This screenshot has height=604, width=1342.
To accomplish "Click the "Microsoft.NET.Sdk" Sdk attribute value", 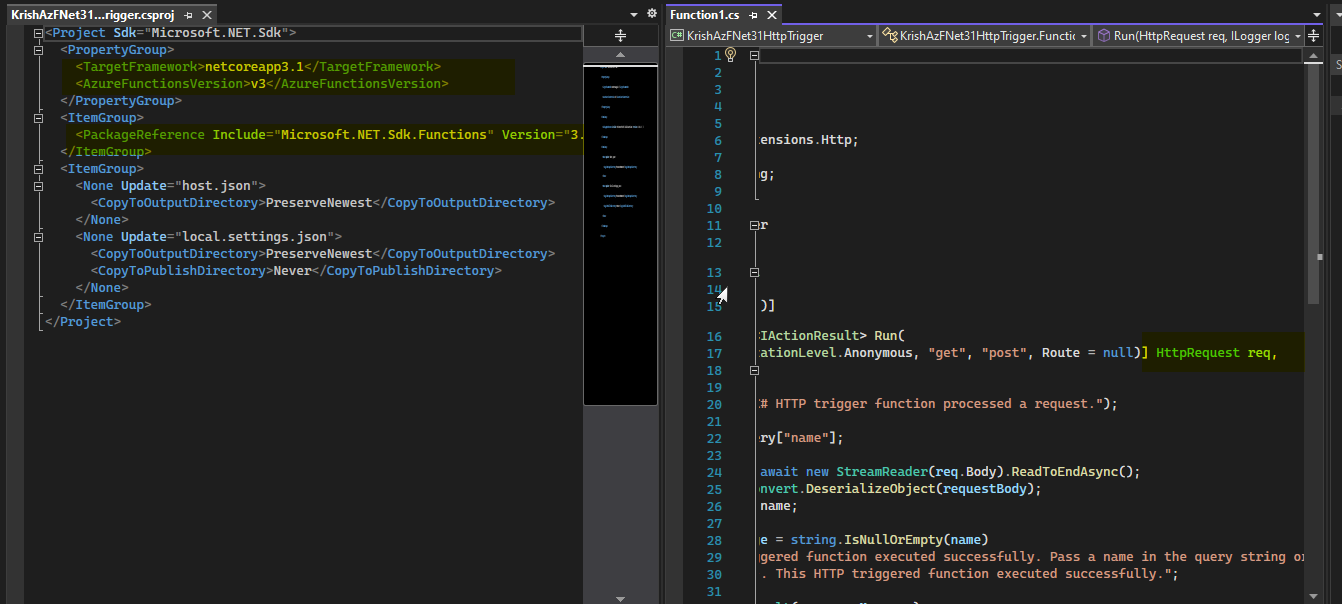I will [215, 33].
